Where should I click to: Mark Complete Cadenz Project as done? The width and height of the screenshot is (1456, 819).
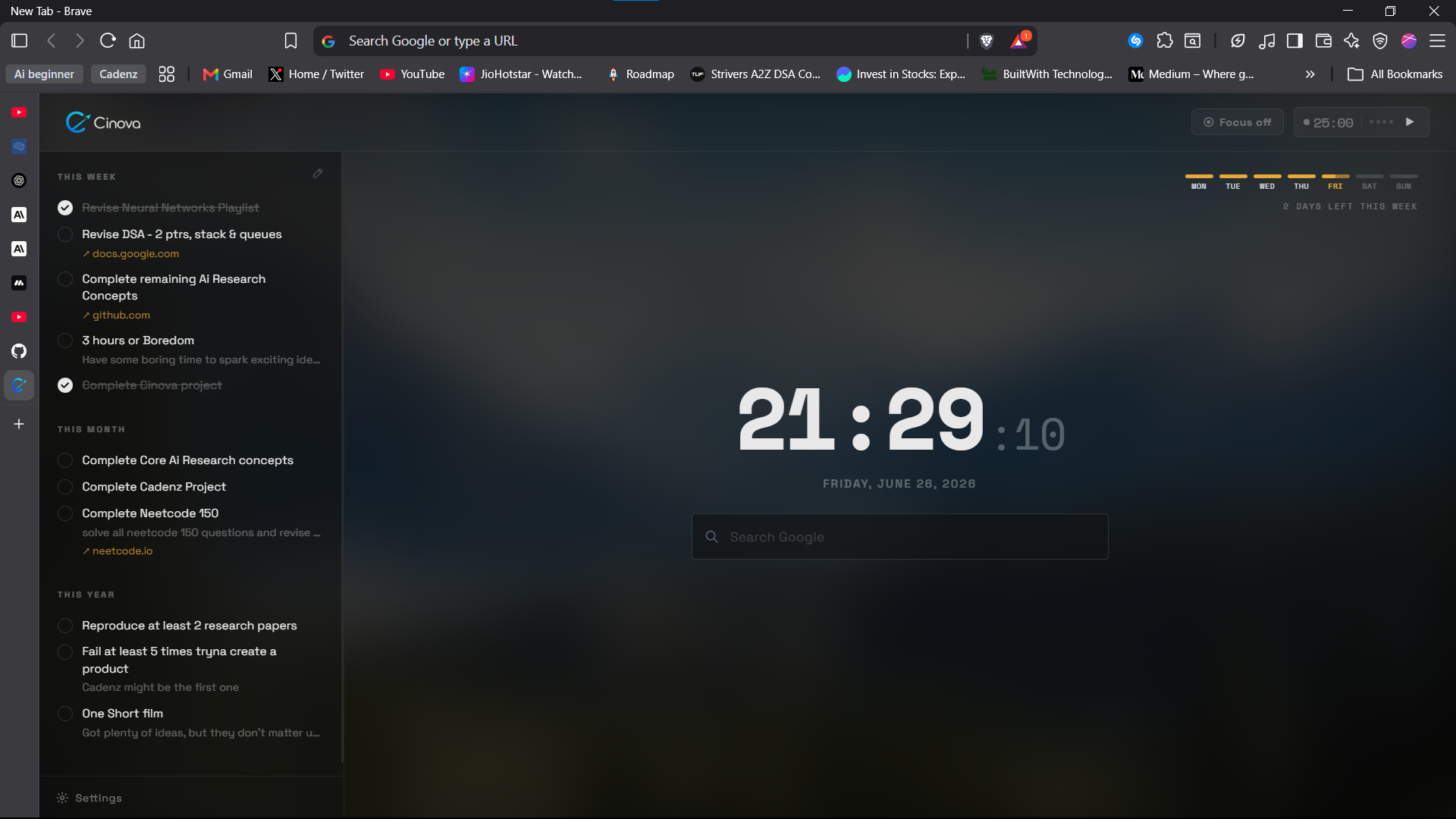[x=65, y=487]
